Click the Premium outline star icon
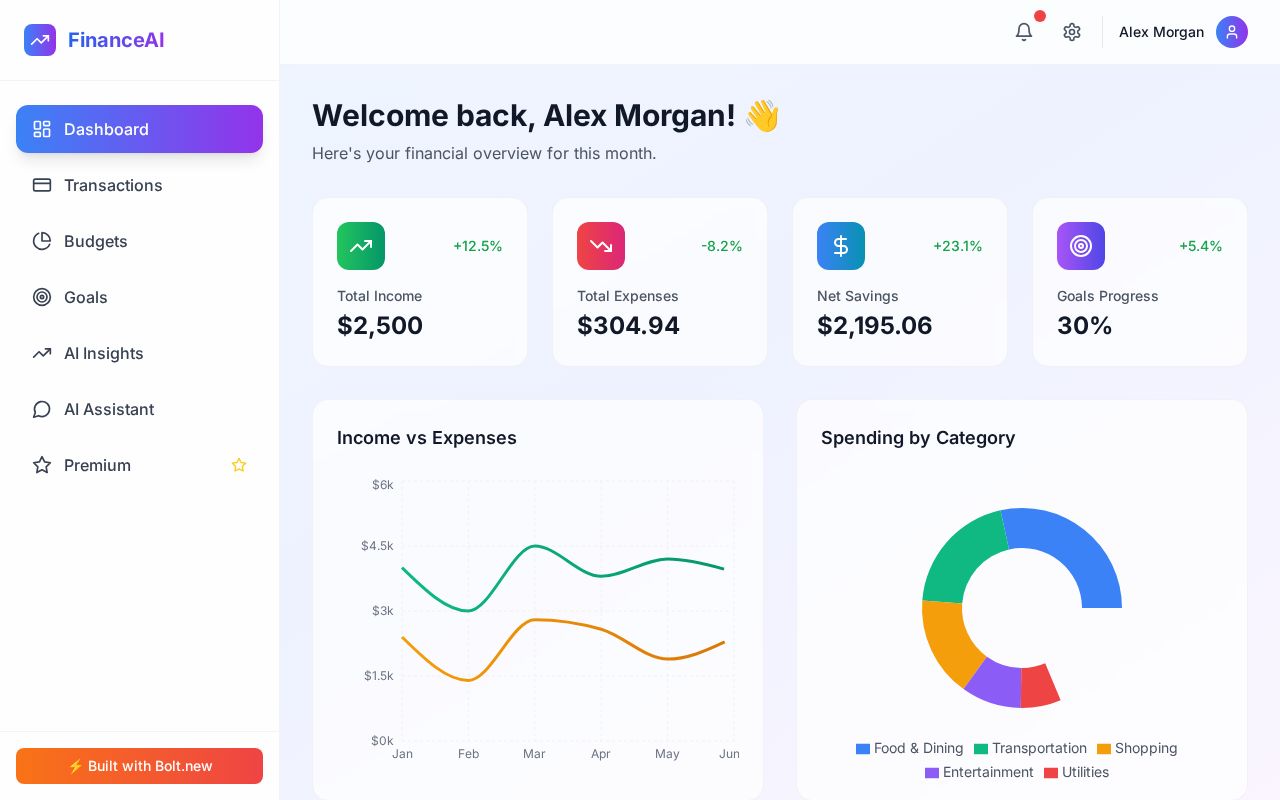This screenshot has width=1280, height=800. click(x=42, y=465)
